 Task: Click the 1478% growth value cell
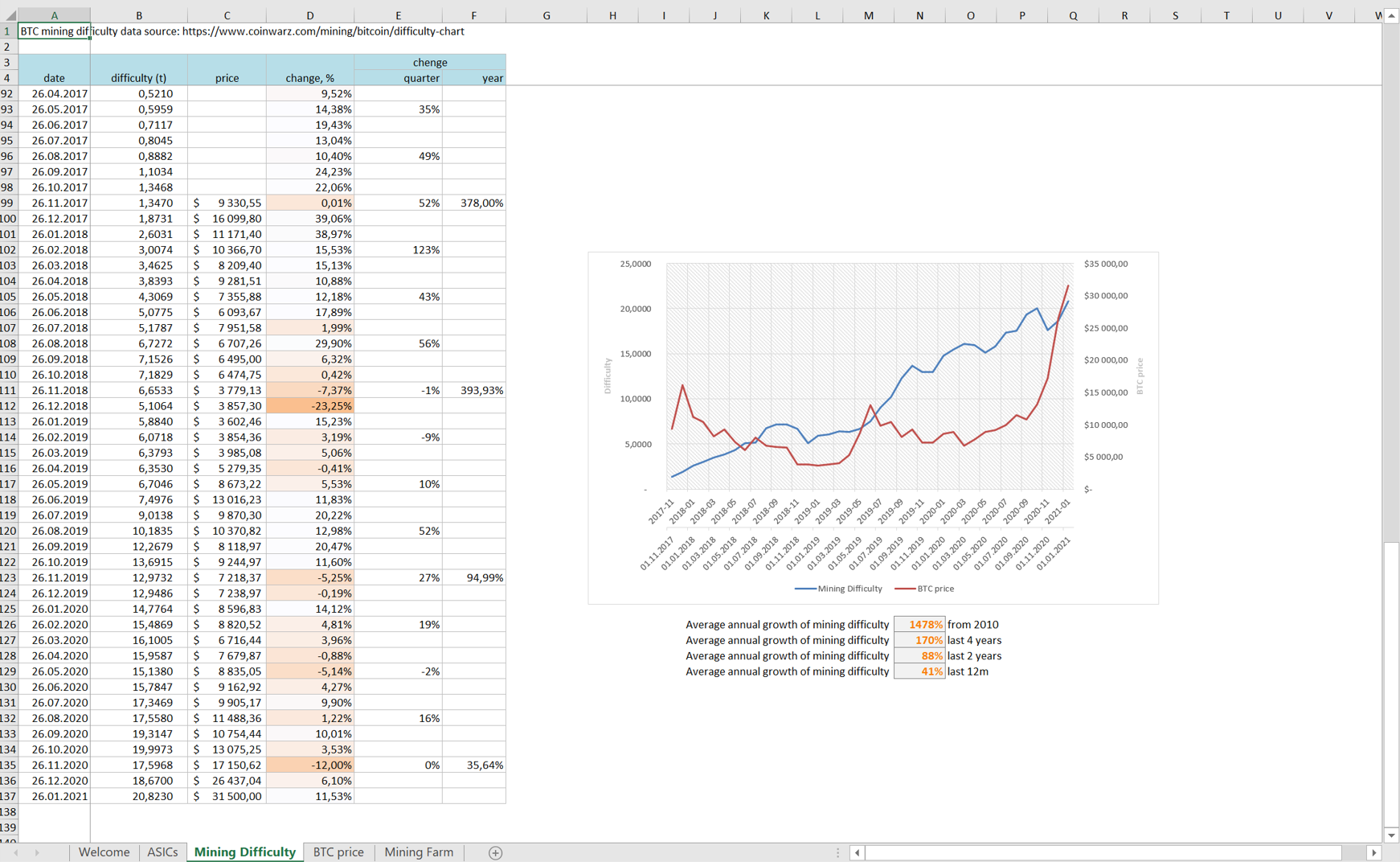[x=919, y=625]
